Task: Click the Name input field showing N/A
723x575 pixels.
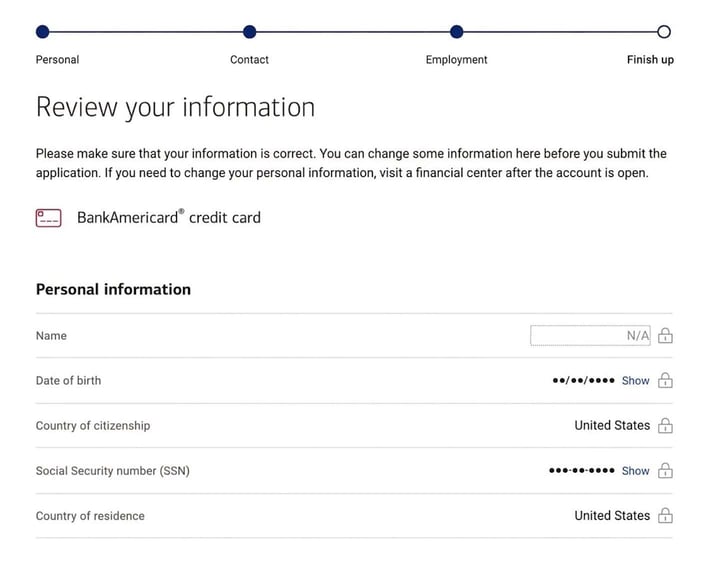Action: 590,335
